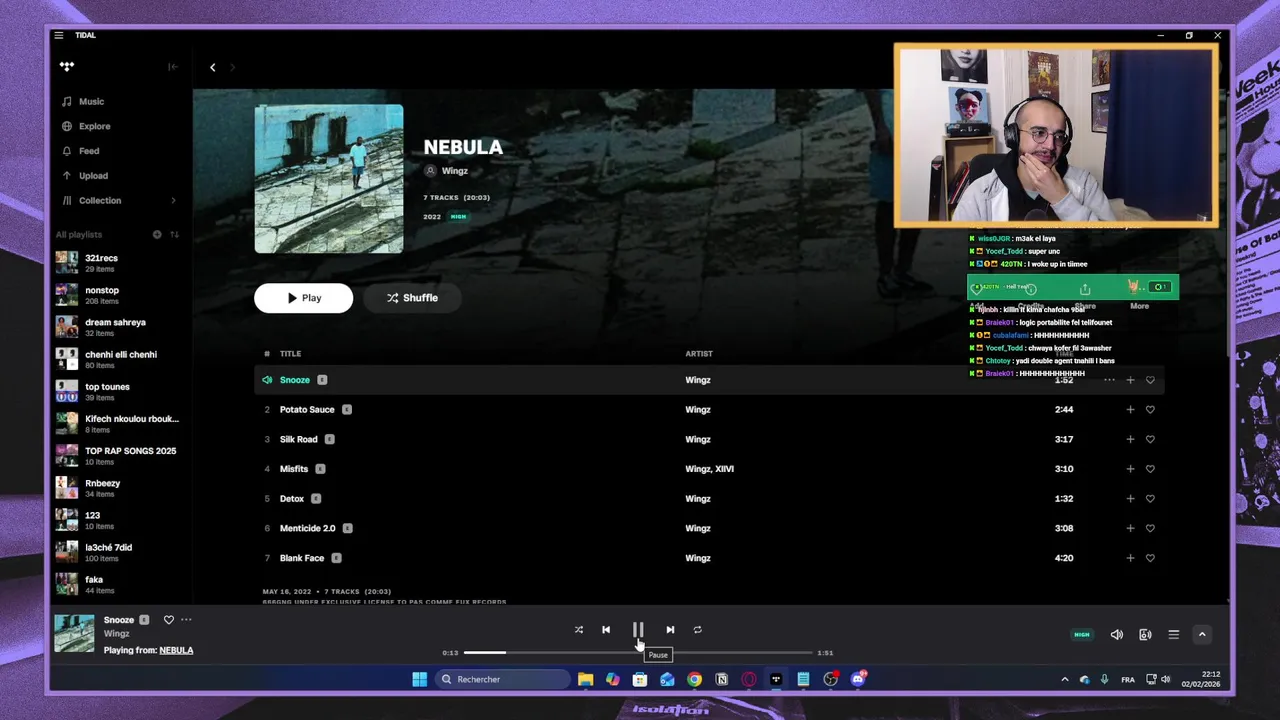
Task: Open Google Chrome from the taskbar
Action: 694,679
